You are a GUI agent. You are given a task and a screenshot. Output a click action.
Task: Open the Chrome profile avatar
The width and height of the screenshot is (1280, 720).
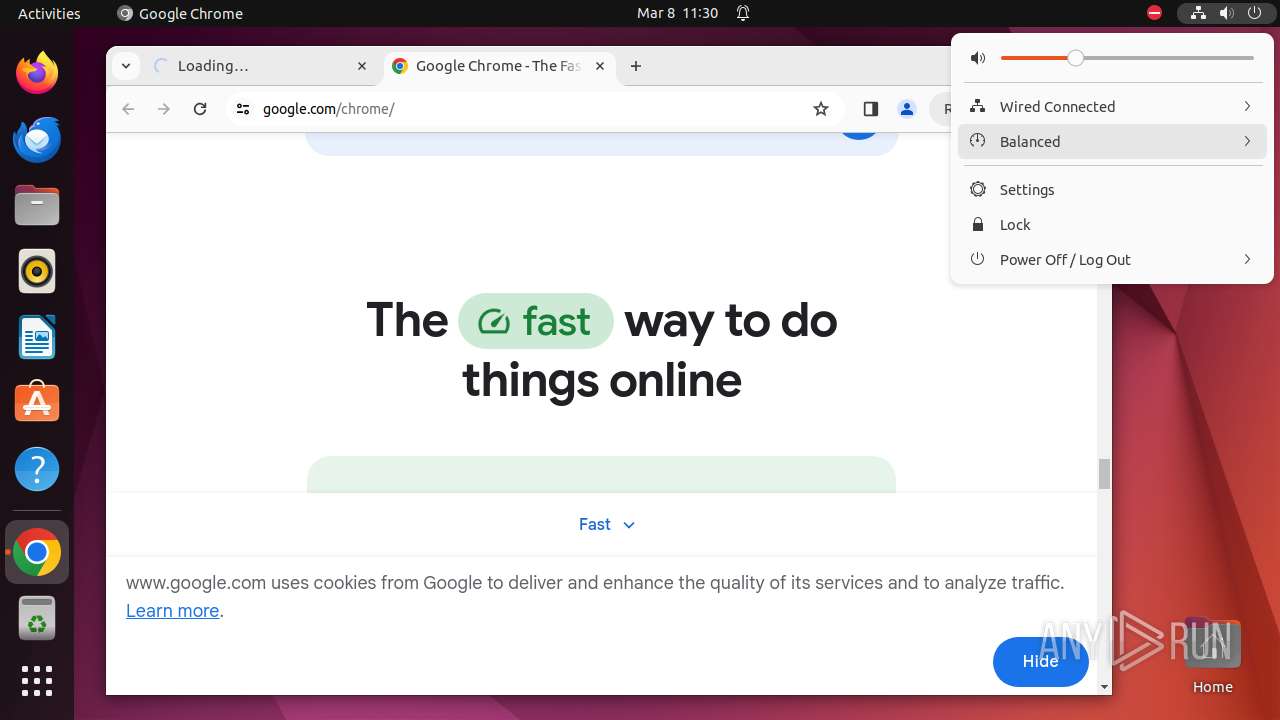(906, 109)
